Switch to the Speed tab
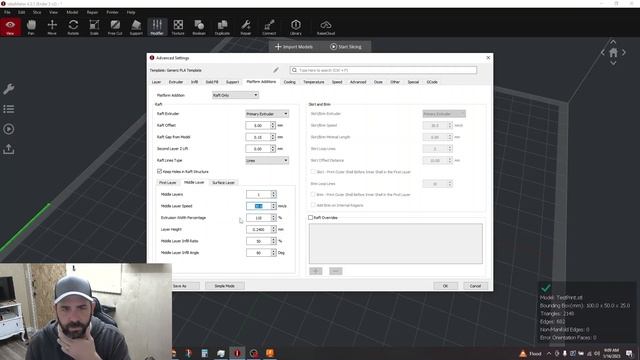The height and width of the screenshot is (360, 640). tap(337, 82)
